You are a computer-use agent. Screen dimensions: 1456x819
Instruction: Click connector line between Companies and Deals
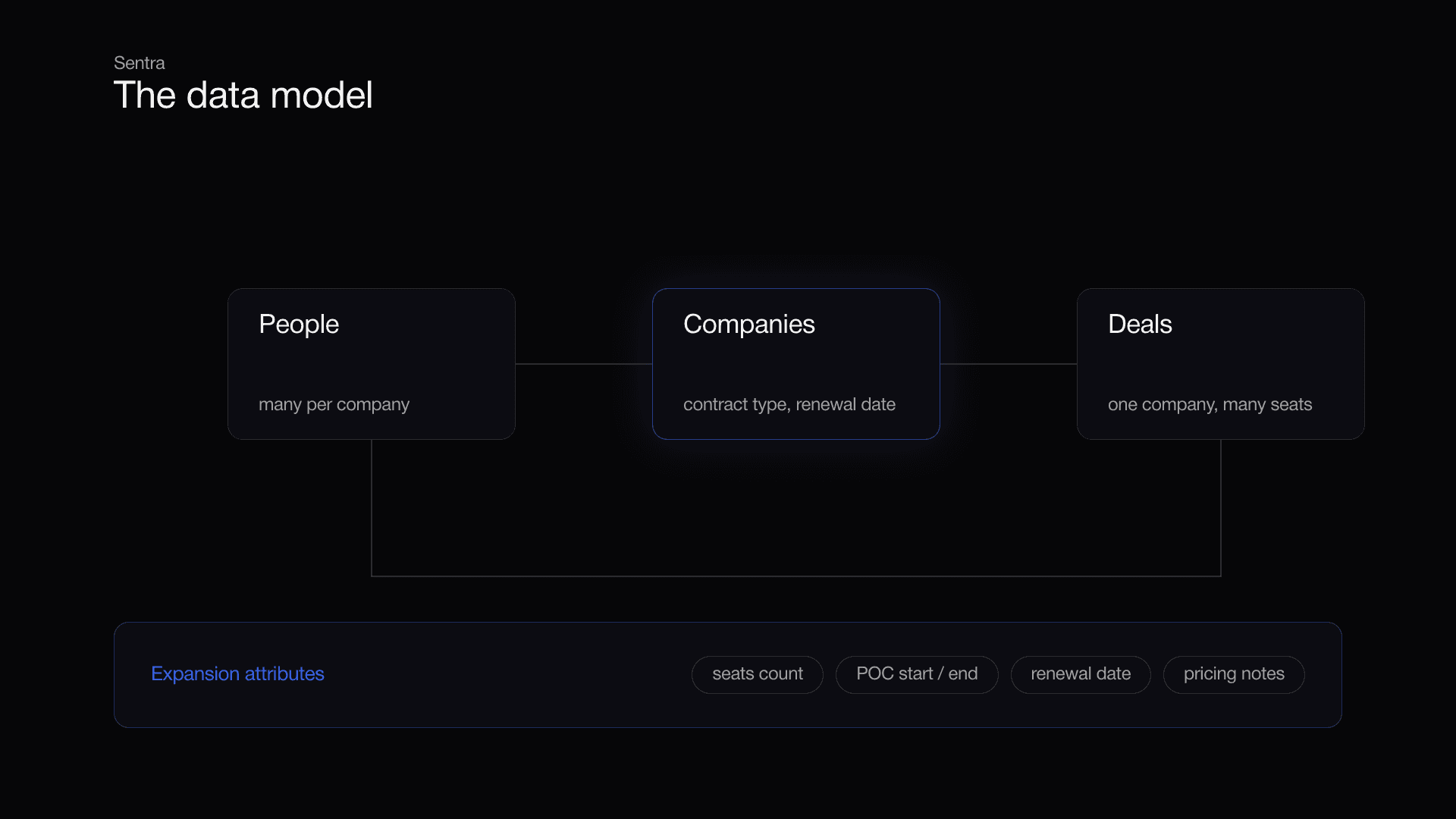[1009, 364]
